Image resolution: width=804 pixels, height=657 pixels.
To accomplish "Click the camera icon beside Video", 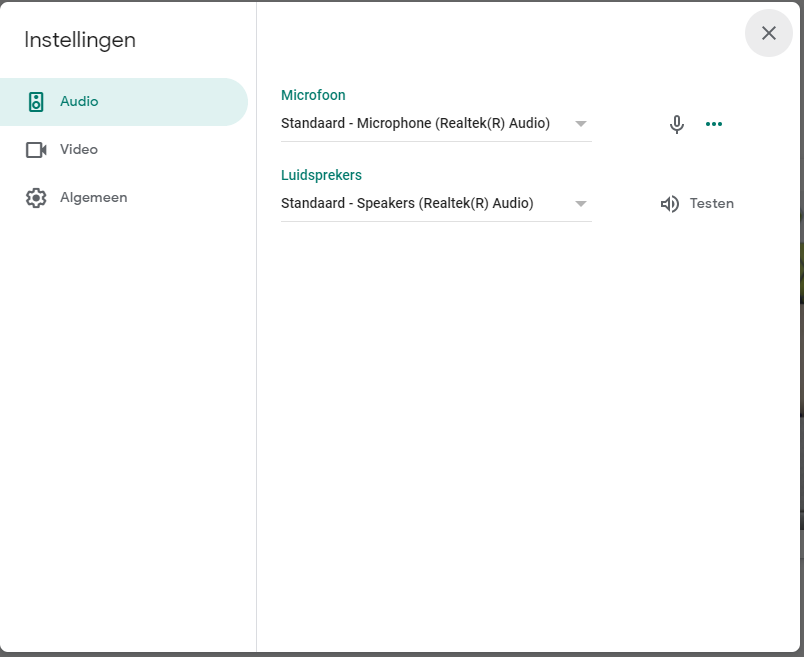I will coord(36,150).
